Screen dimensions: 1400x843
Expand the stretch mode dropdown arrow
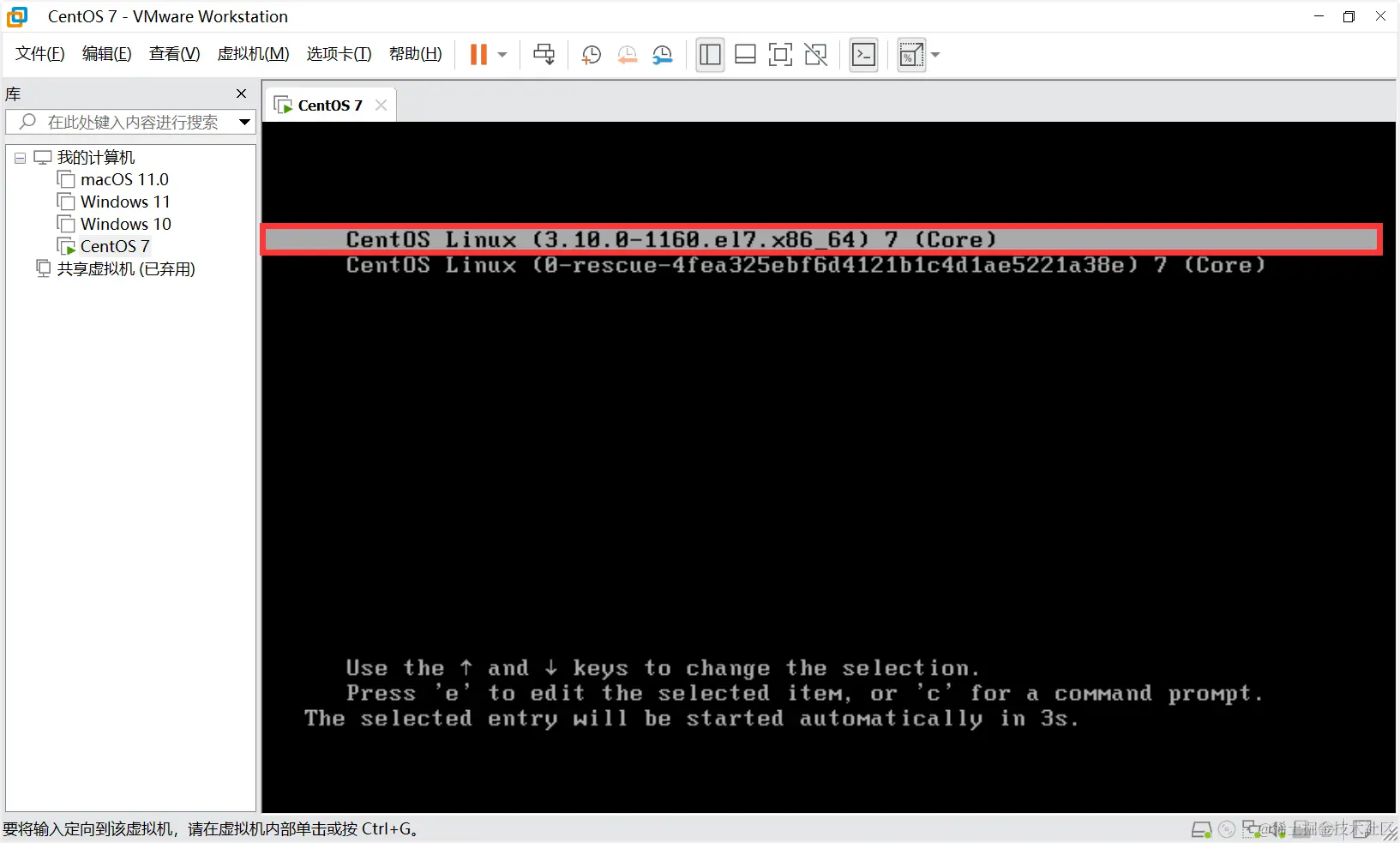935,55
